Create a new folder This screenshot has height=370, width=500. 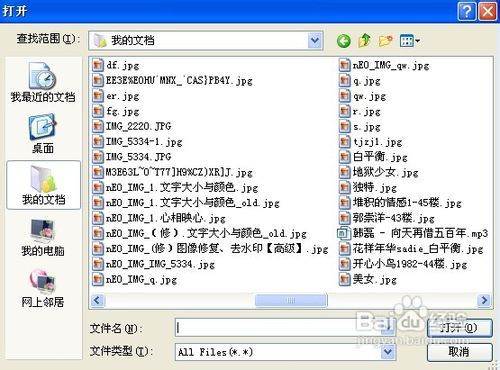point(385,41)
